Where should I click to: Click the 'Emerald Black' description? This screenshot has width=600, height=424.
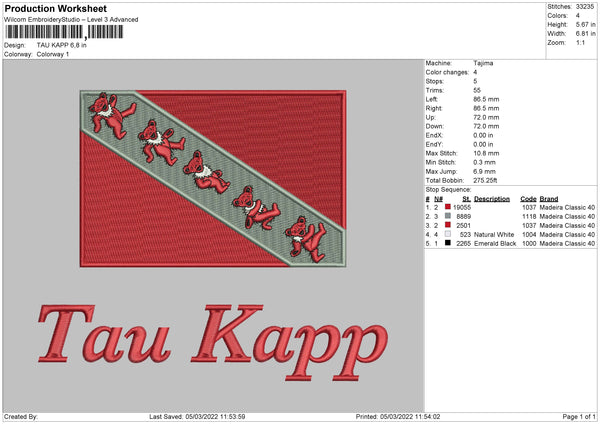[495, 243]
